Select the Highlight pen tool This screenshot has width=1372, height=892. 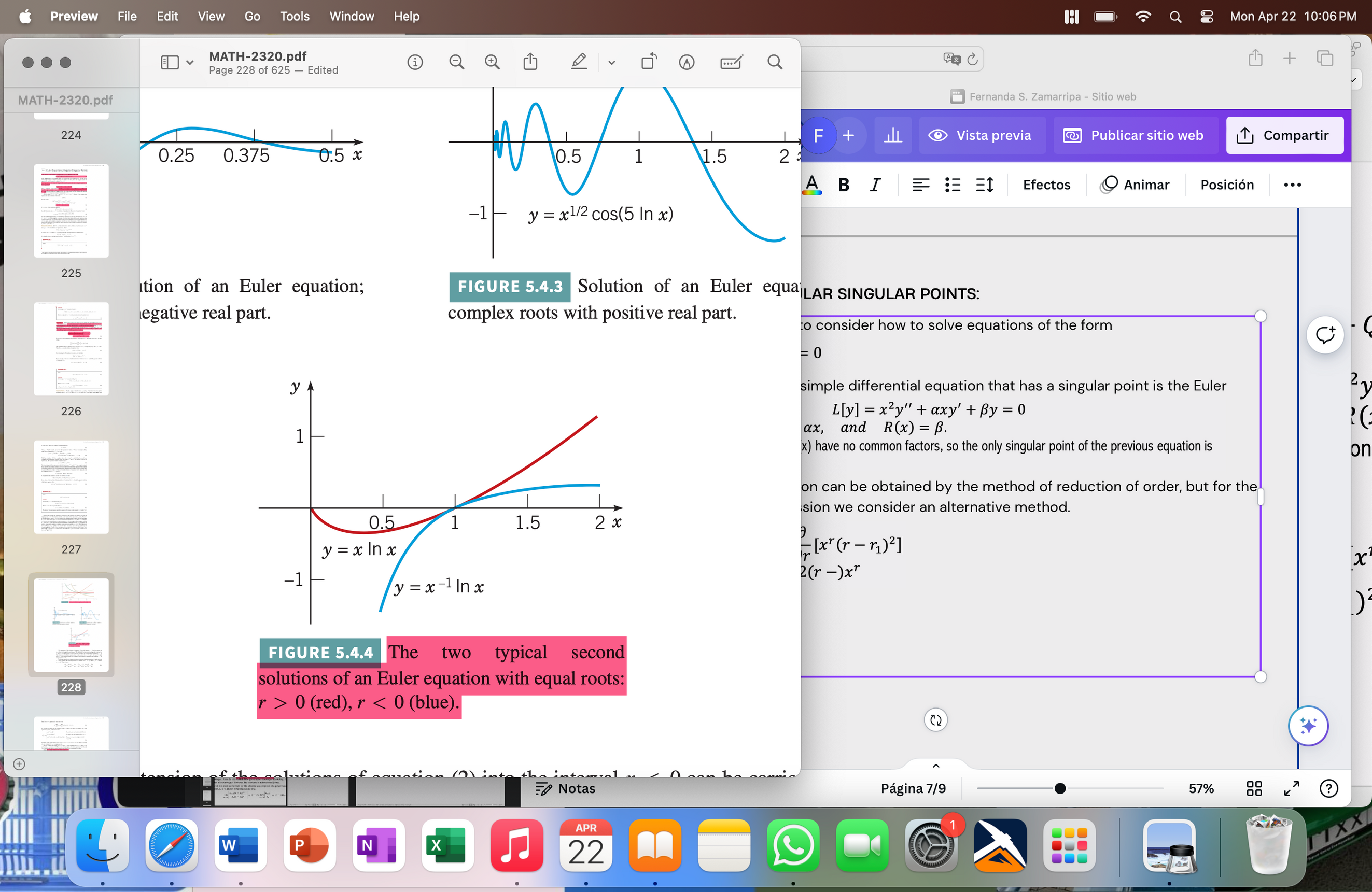(x=579, y=62)
